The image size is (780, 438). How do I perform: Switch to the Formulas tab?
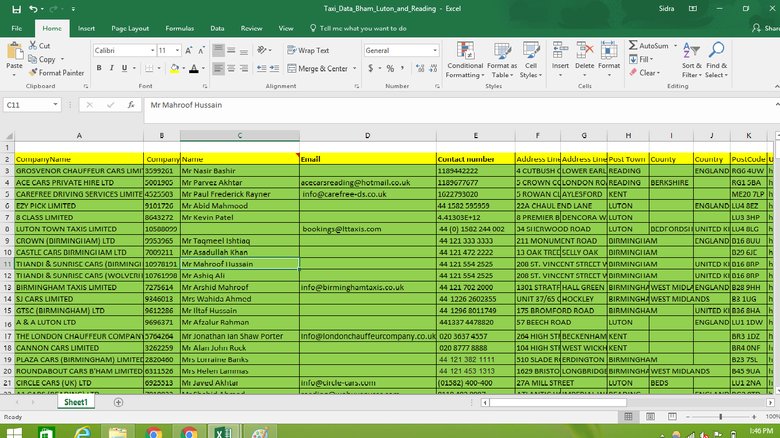click(180, 28)
